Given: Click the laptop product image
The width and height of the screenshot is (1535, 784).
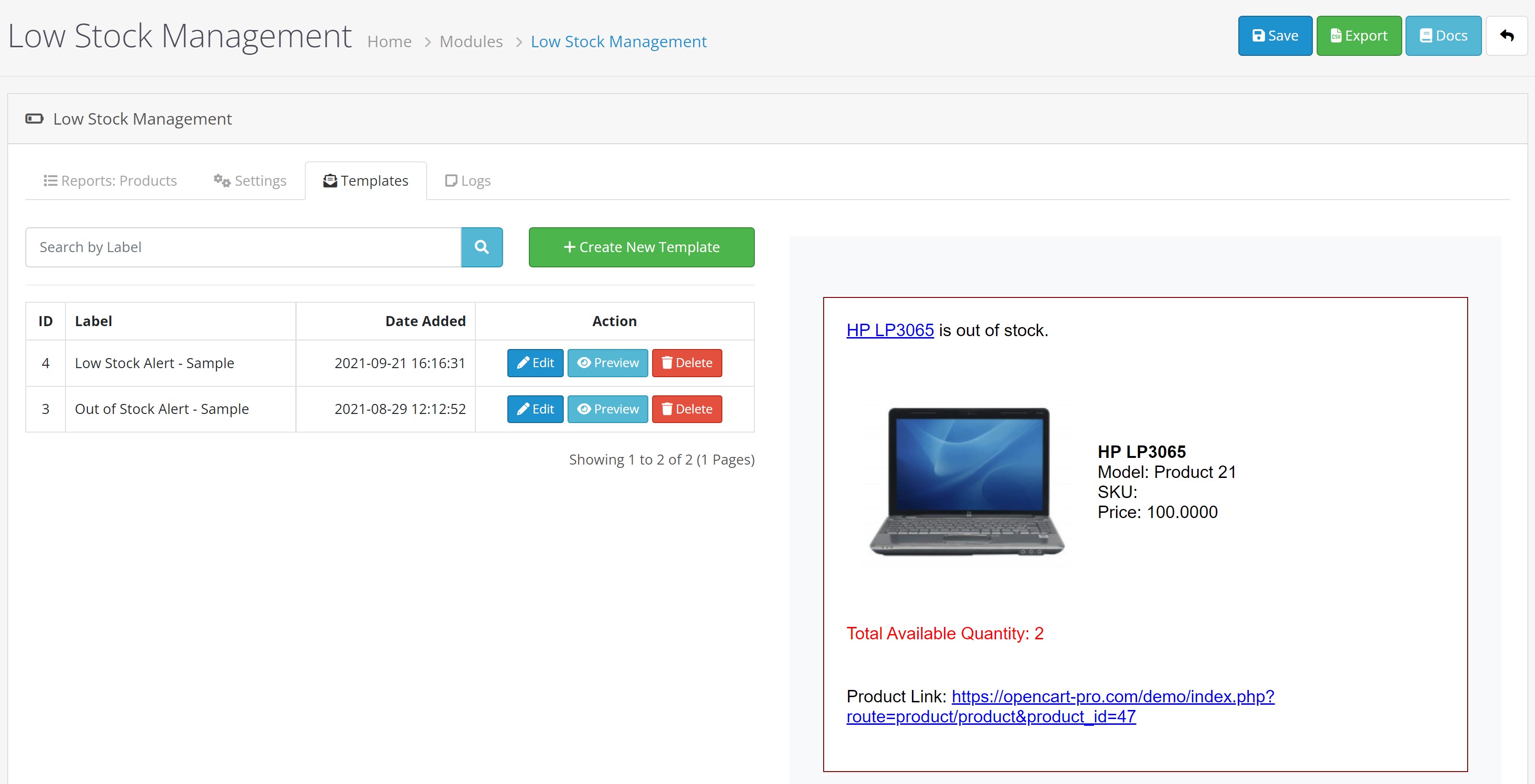Looking at the screenshot, I should 967,481.
